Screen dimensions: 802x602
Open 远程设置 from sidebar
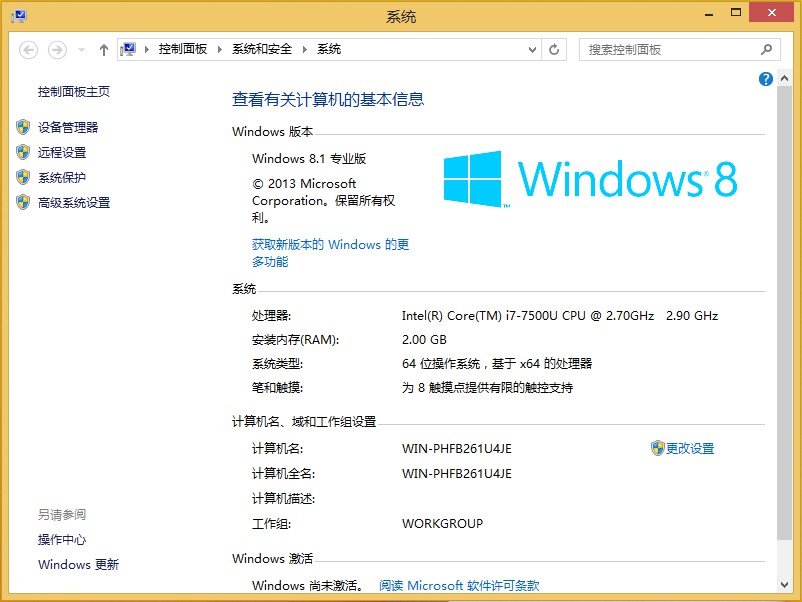[62, 152]
